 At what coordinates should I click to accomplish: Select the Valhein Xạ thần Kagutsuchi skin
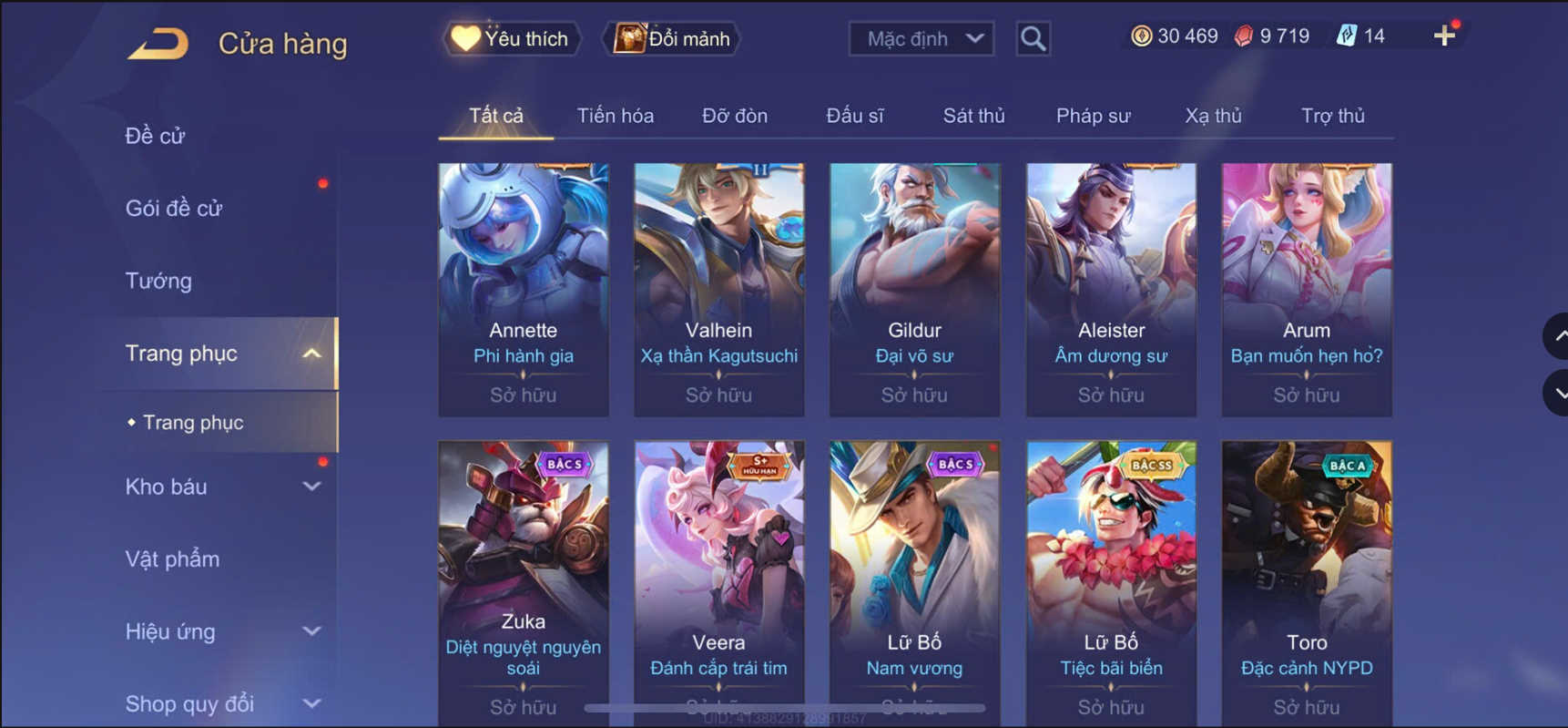click(x=719, y=290)
